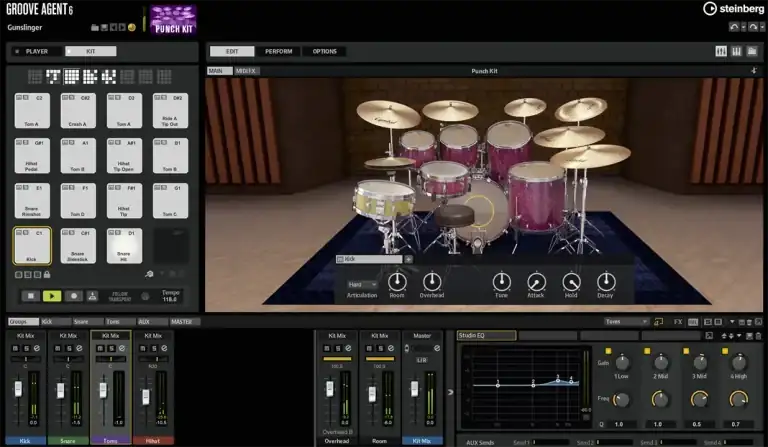Stop playback in the pad transport
Screen dimensions: 768x447
30,296
